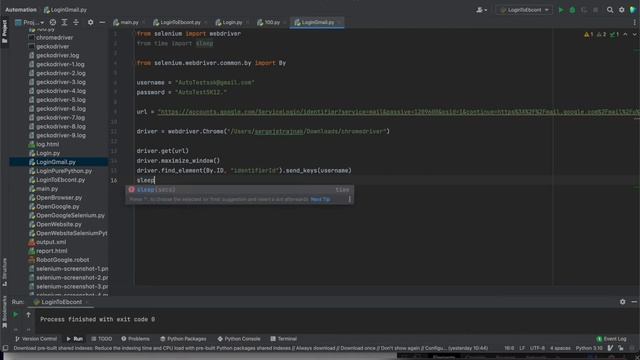Select RobotGoogle.robot in the project tree
640x360 pixels.
62,260
